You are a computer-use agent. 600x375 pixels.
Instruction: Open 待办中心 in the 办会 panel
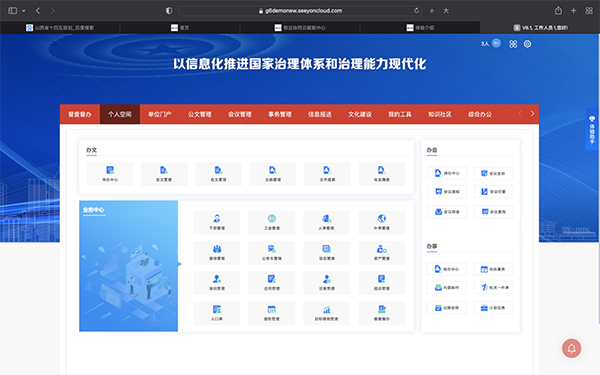pyautogui.click(x=447, y=173)
